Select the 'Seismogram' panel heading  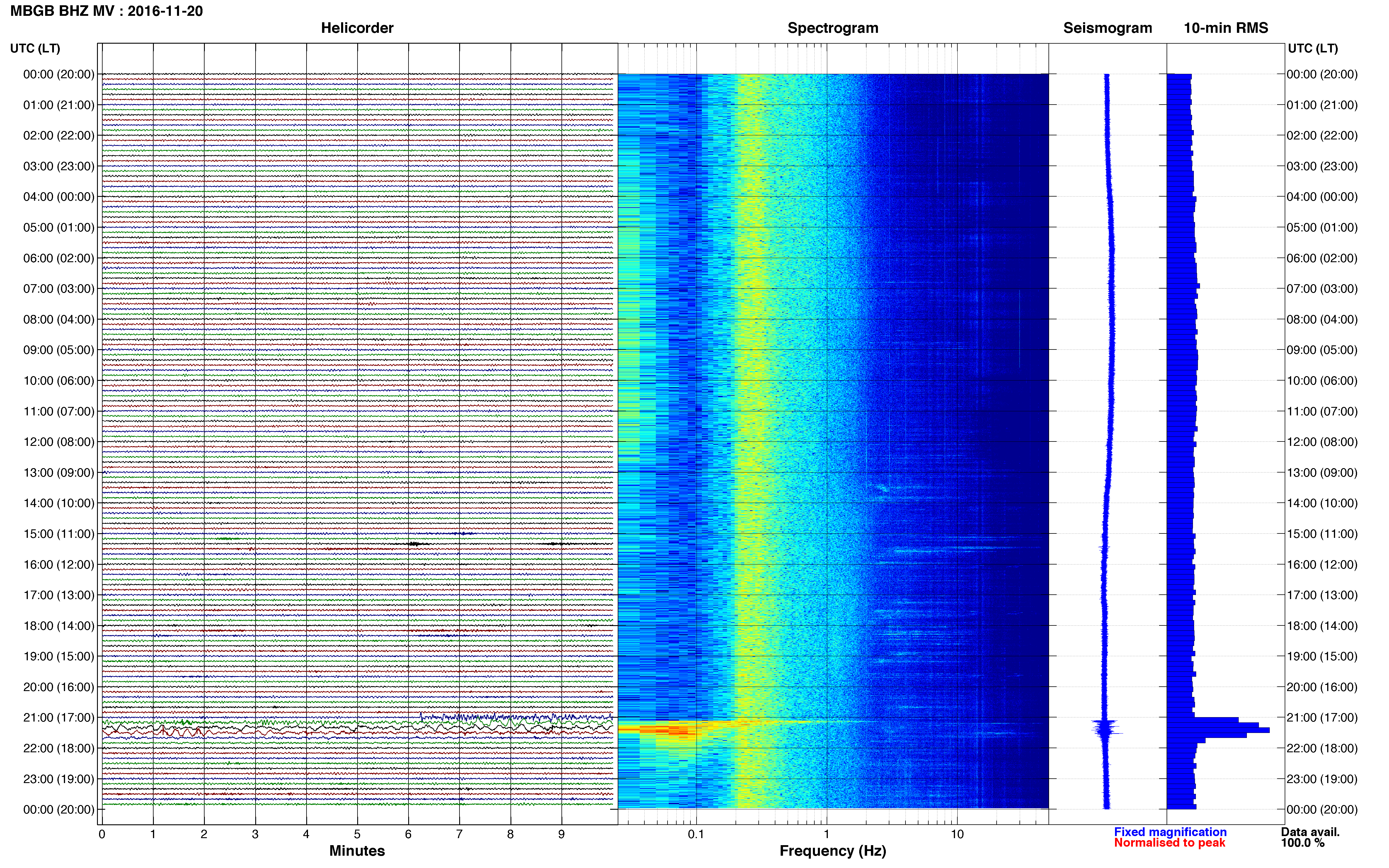1108,28
